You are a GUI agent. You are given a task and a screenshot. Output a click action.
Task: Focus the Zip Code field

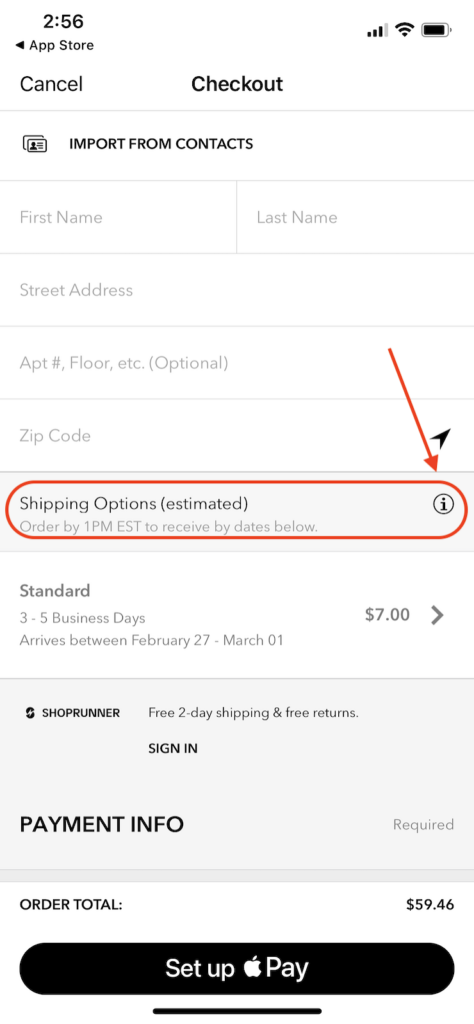tap(215, 436)
